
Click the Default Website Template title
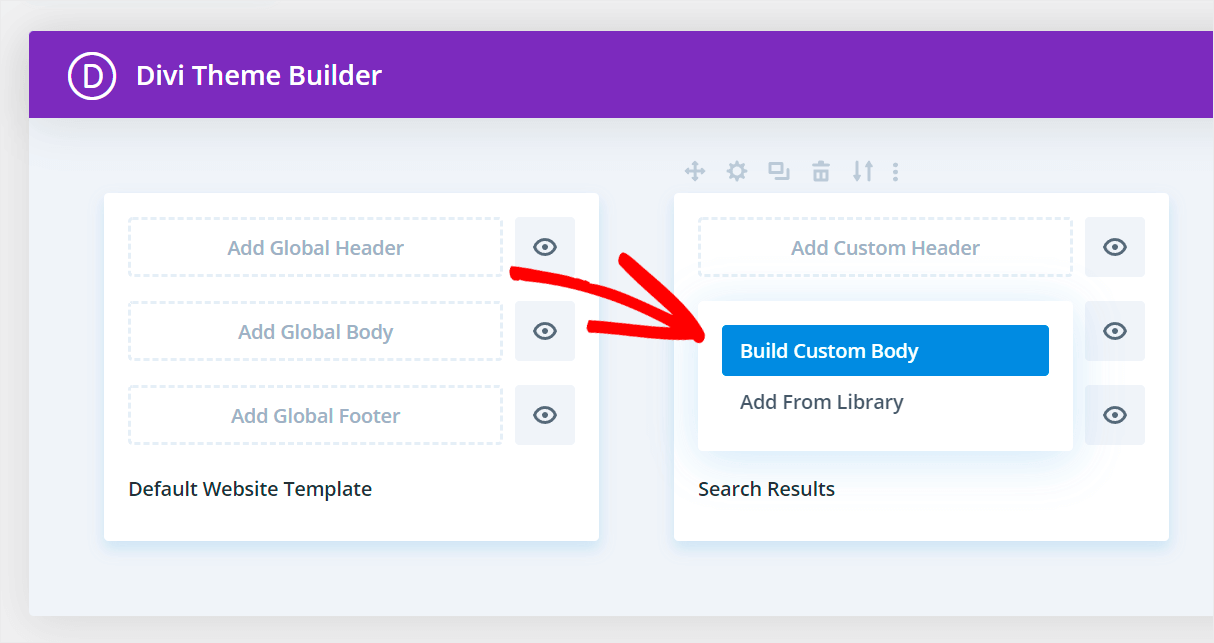pyautogui.click(x=250, y=489)
